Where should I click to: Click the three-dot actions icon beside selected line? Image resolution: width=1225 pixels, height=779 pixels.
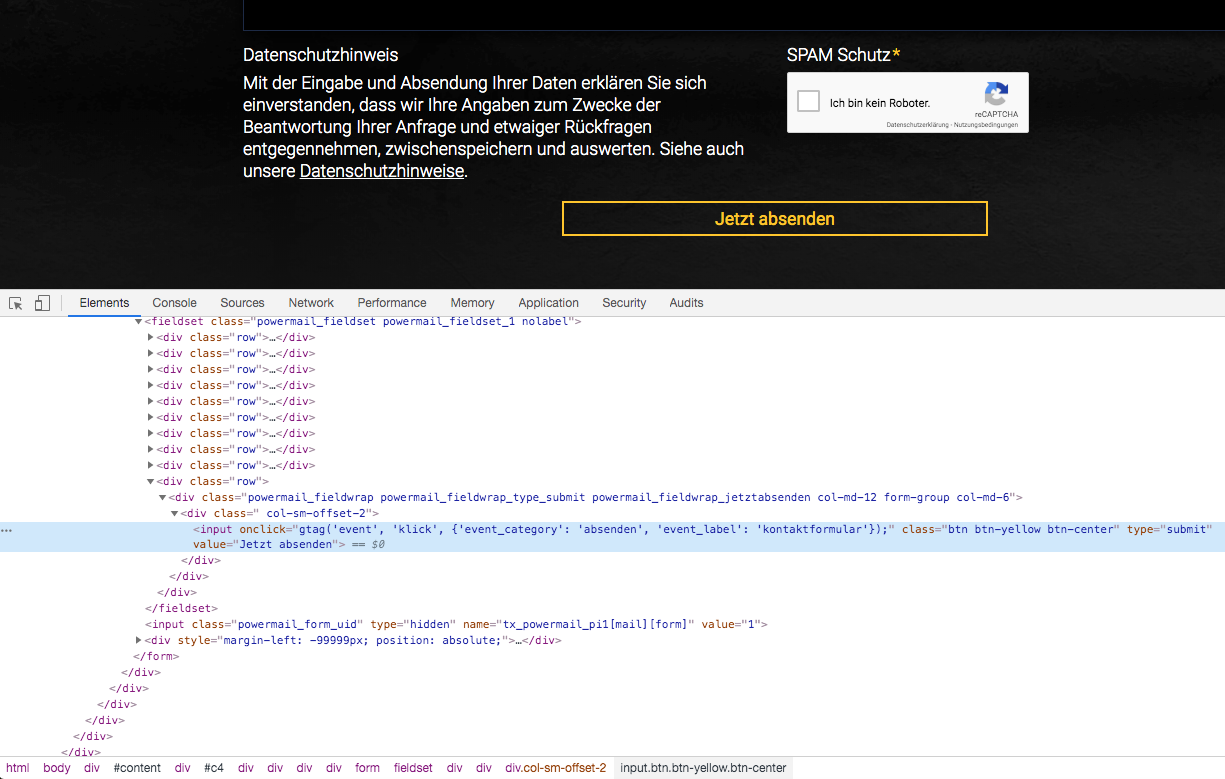click(7, 530)
